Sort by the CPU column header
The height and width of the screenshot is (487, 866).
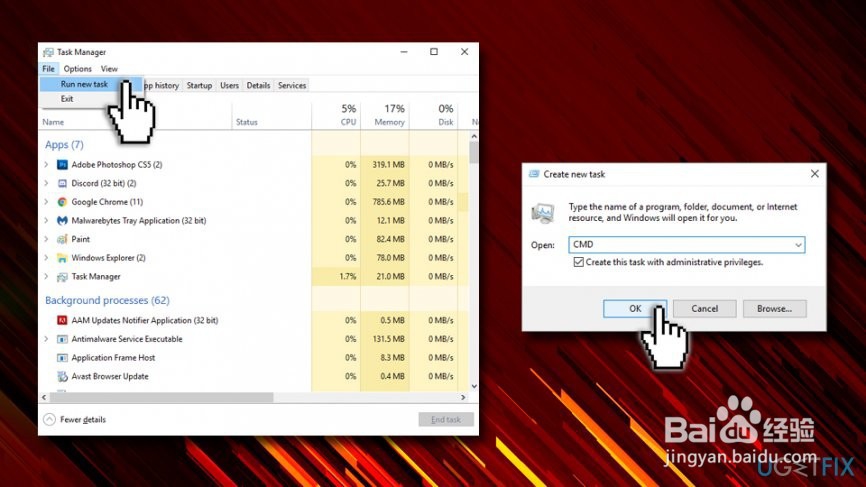tap(336, 115)
